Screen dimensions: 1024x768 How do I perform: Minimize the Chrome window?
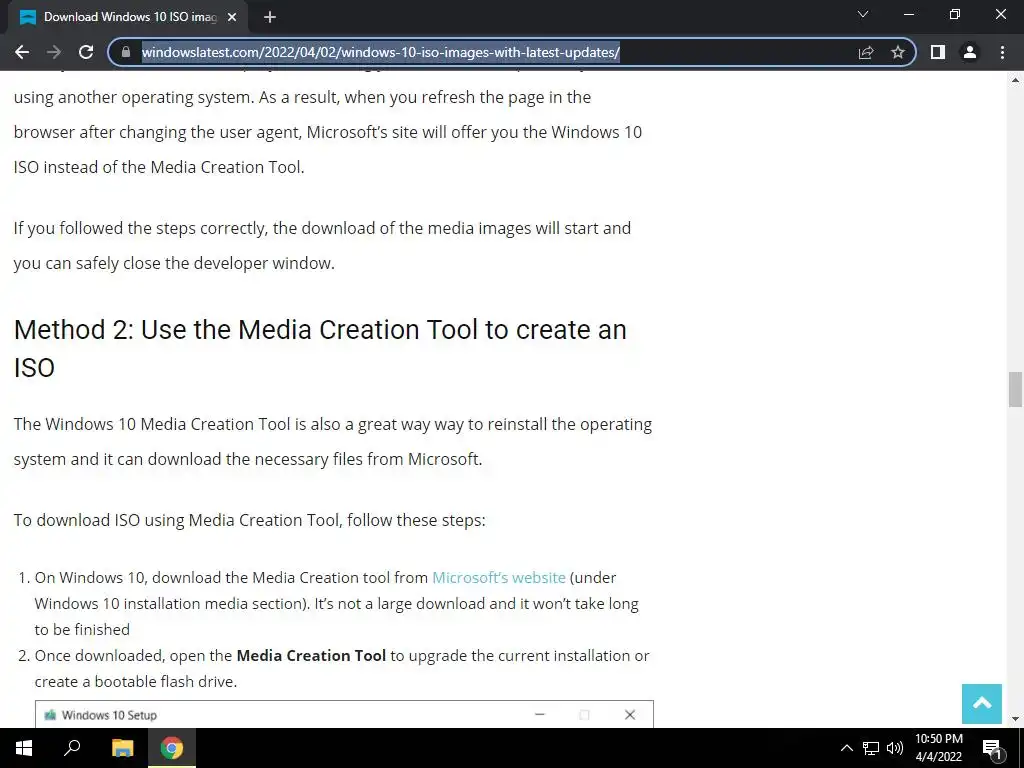pos(908,14)
